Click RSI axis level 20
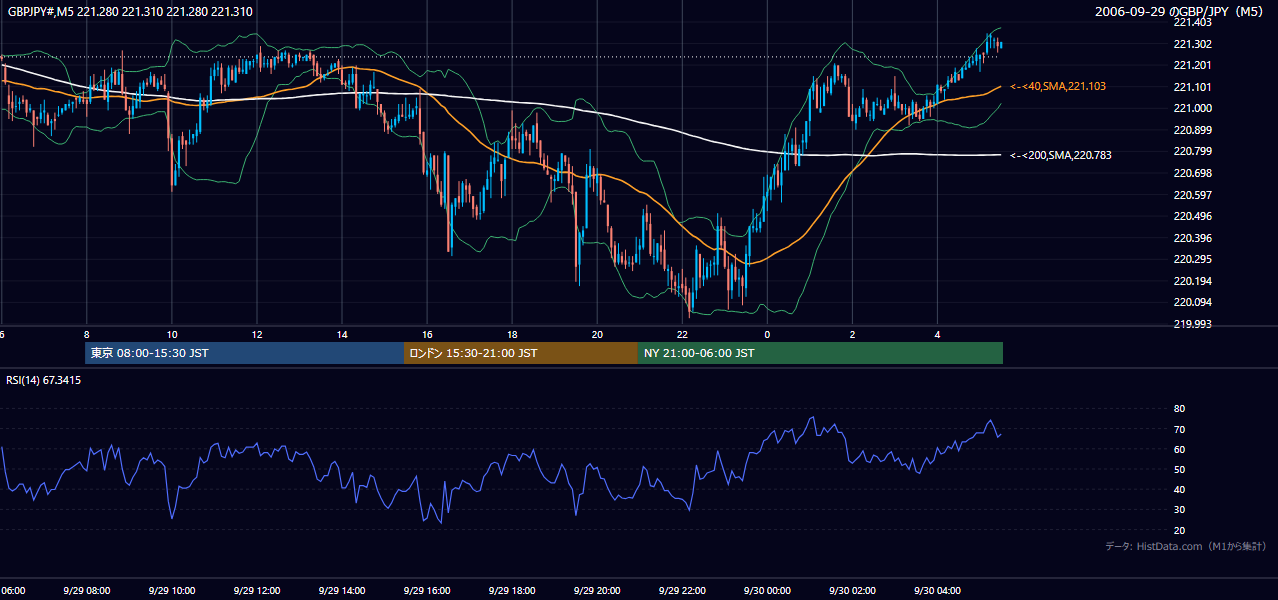Image resolution: width=1278 pixels, height=600 pixels. click(1179, 530)
